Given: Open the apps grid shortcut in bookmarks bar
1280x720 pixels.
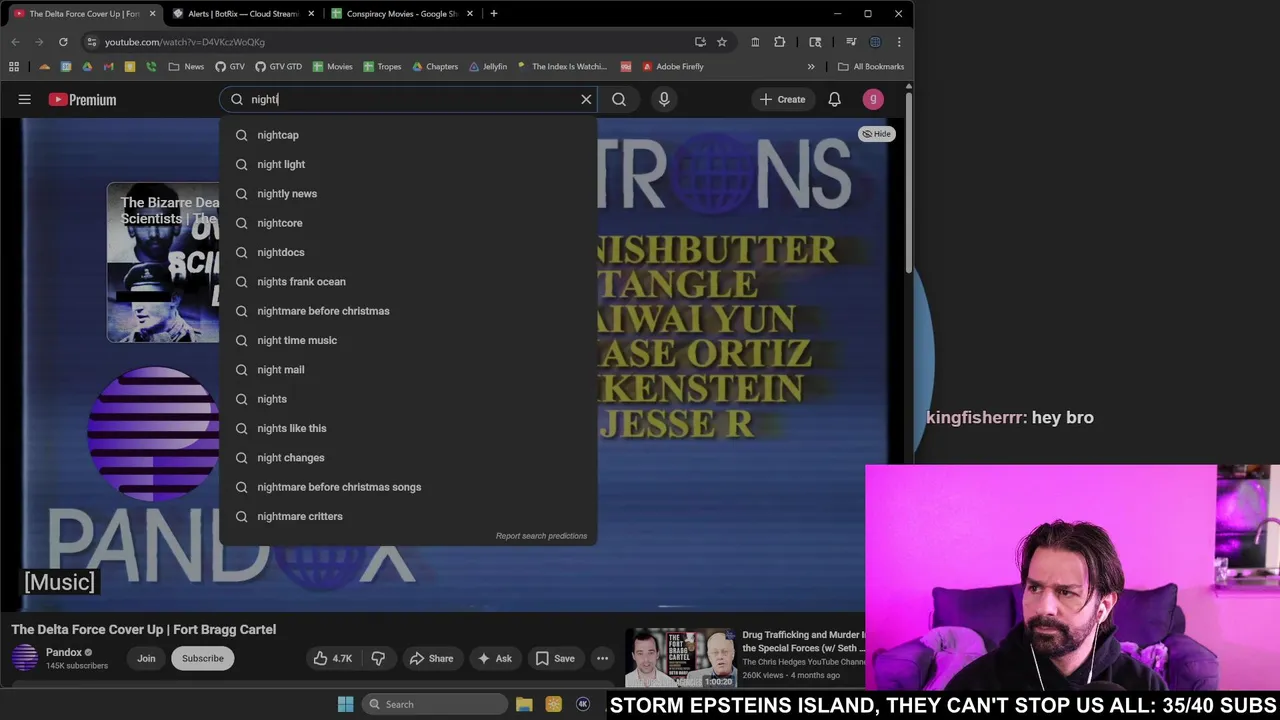Looking at the screenshot, I should click(14, 67).
